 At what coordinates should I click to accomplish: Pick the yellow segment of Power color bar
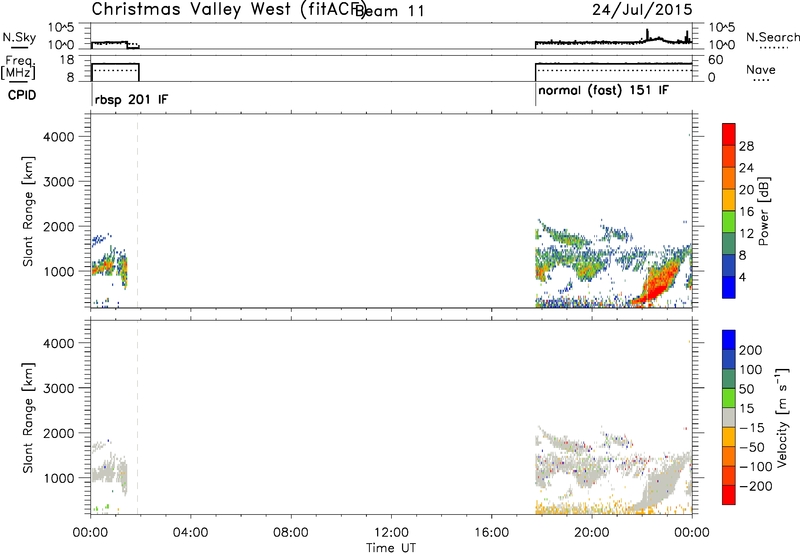(x=729, y=200)
